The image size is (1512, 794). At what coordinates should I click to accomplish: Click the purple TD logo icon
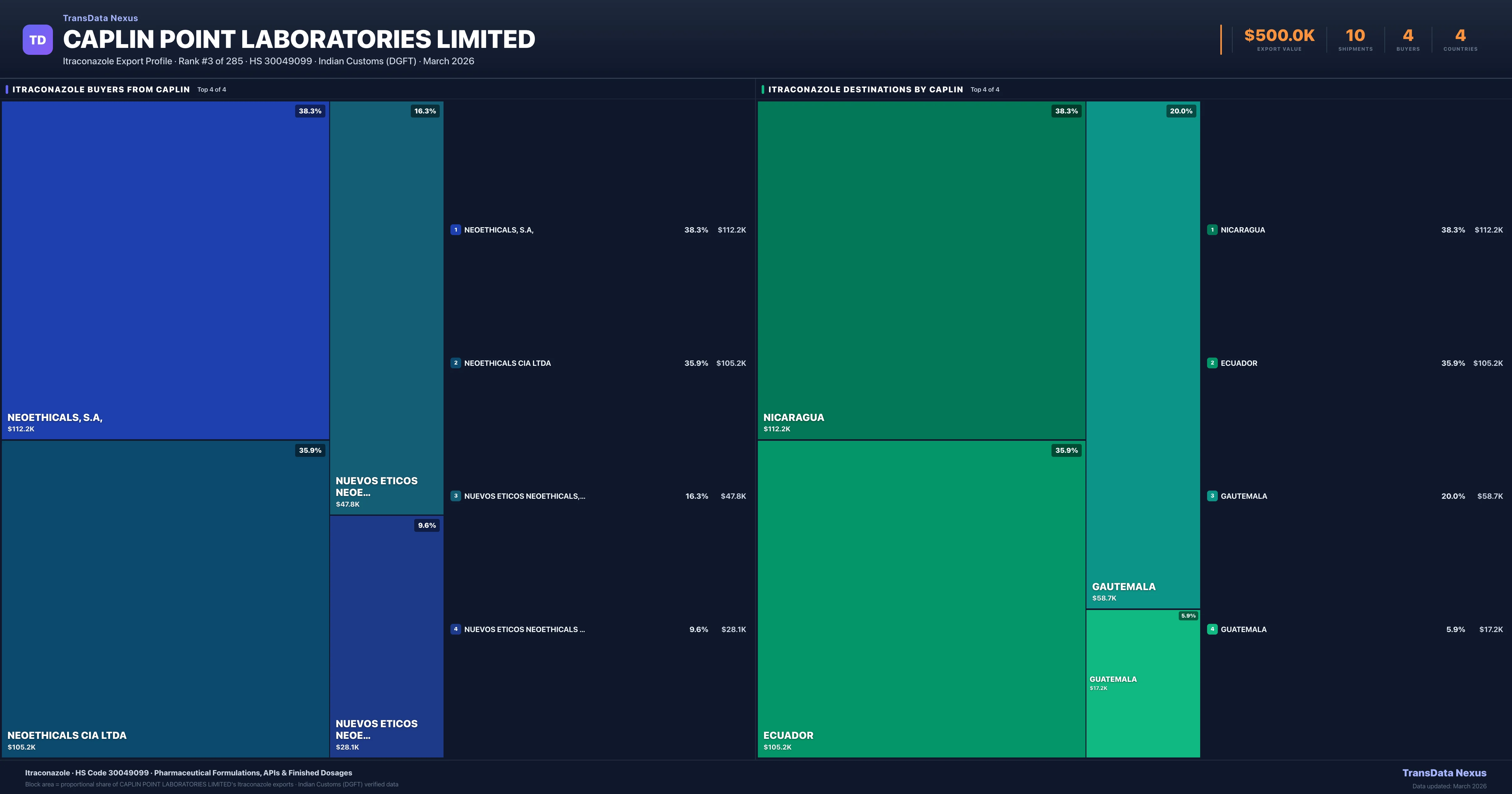tap(37, 40)
